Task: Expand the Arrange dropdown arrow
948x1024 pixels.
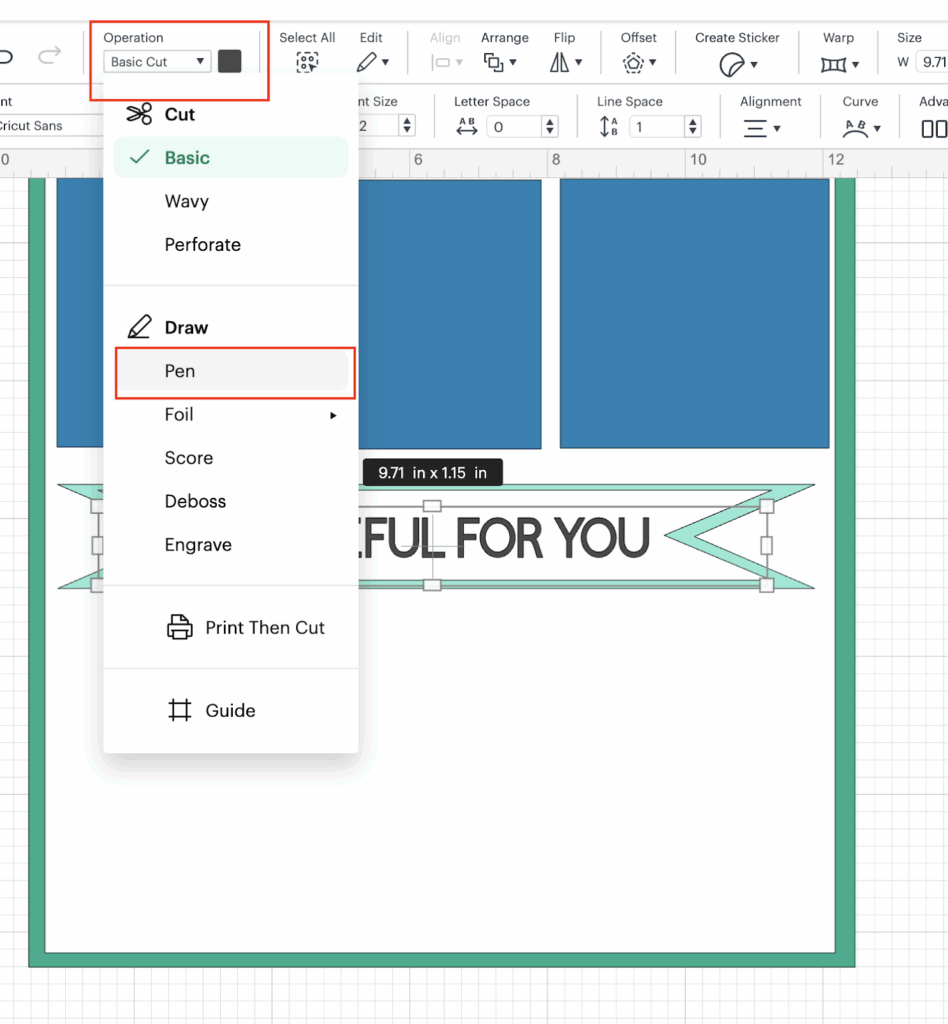Action: pyautogui.click(x=513, y=63)
